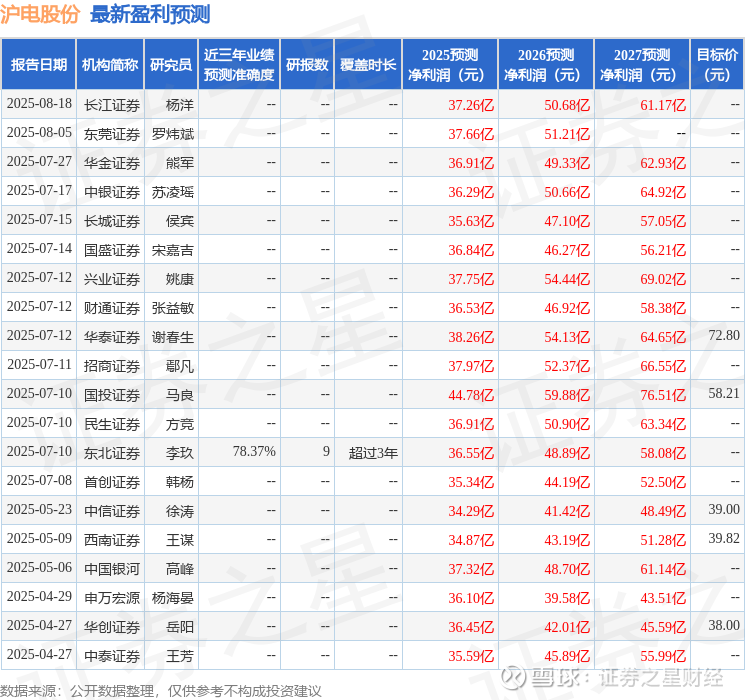Click the 报告日期 column header

pos(38,64)
